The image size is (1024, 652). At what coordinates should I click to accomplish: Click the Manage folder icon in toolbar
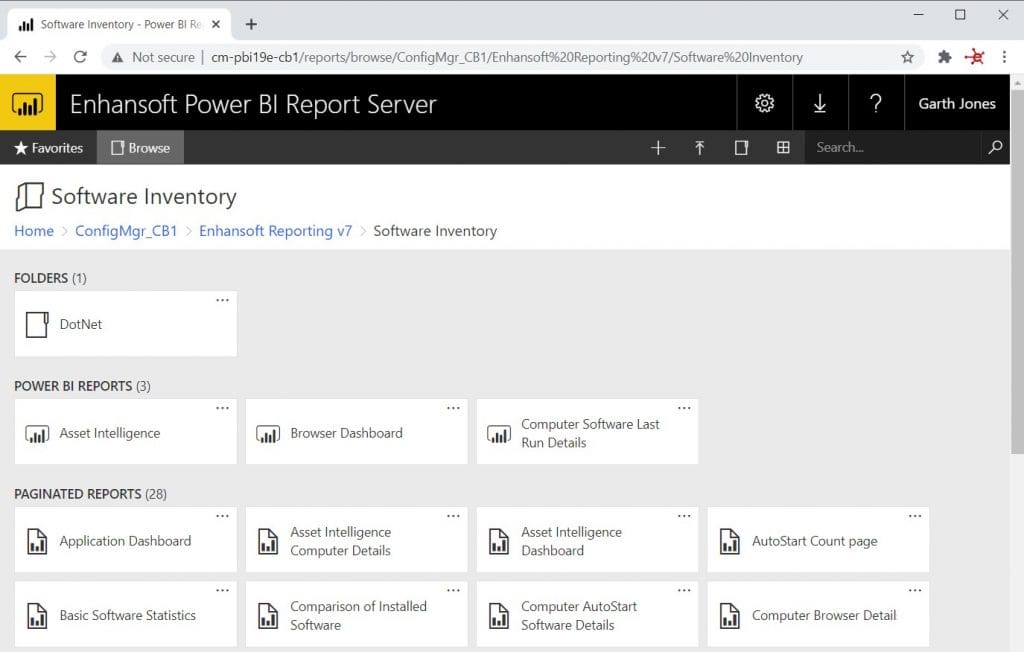[x=741, y=148]
